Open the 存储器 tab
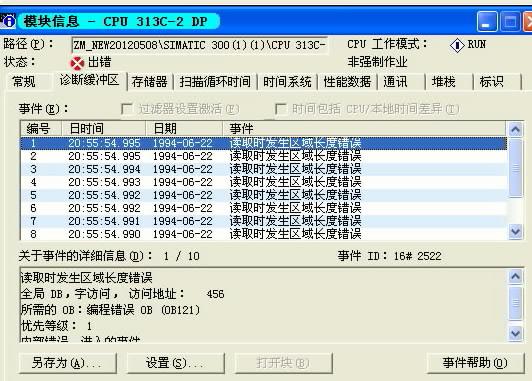The height and width of the screenshot is (381, 532). (x=150, y=82)
